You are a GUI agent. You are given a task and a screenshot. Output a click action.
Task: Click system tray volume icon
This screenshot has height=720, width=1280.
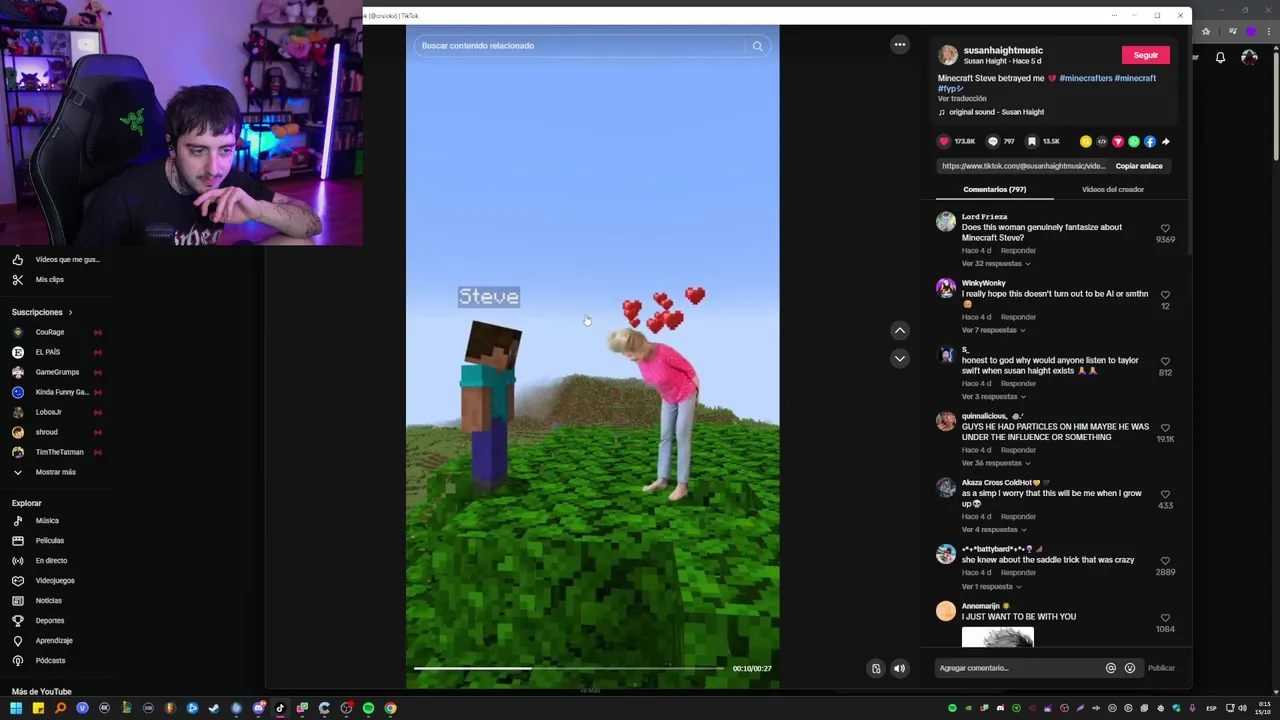click(1242, 708)
